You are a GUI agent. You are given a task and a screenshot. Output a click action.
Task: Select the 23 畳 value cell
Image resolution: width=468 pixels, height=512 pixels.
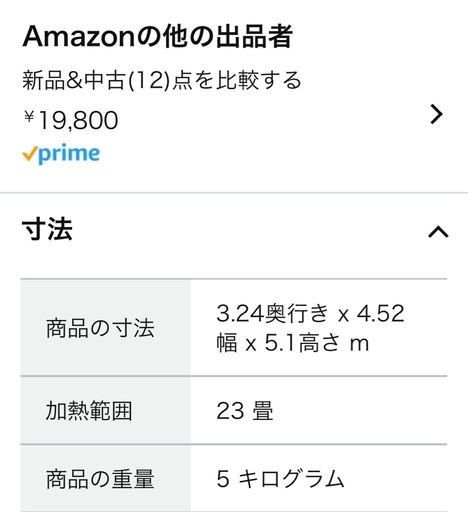[x=245, y=411]
